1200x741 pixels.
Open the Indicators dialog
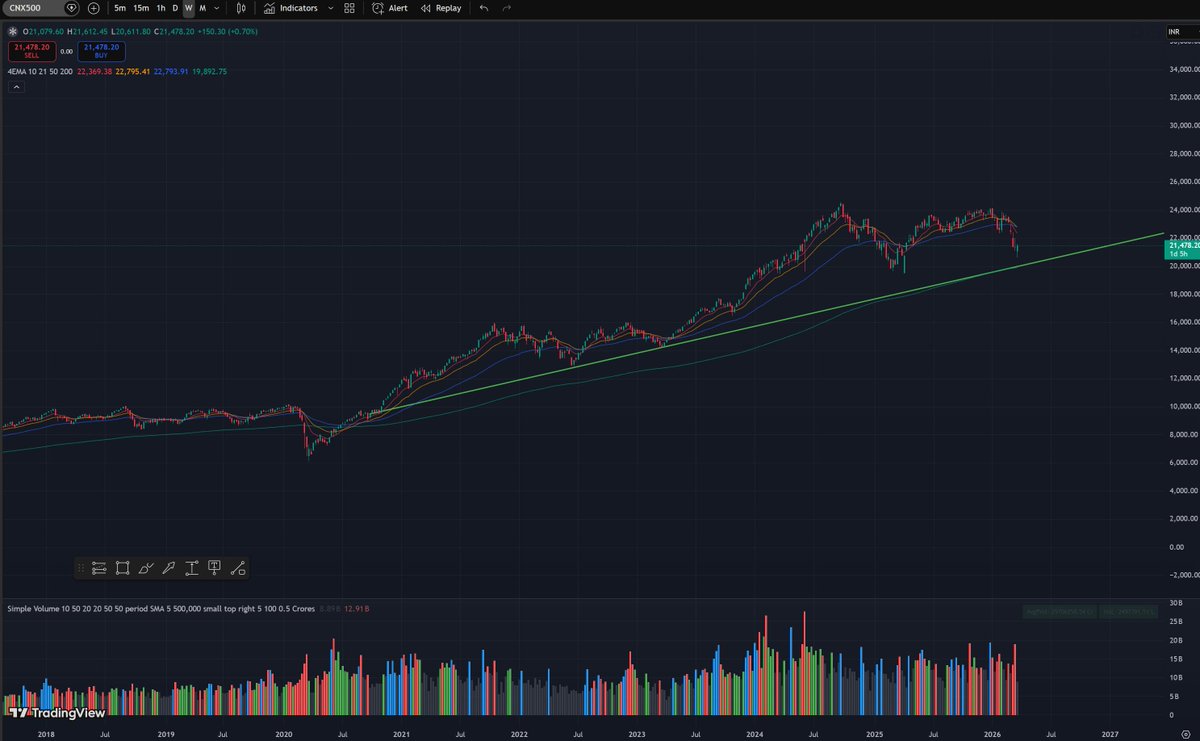click(291, 8)
